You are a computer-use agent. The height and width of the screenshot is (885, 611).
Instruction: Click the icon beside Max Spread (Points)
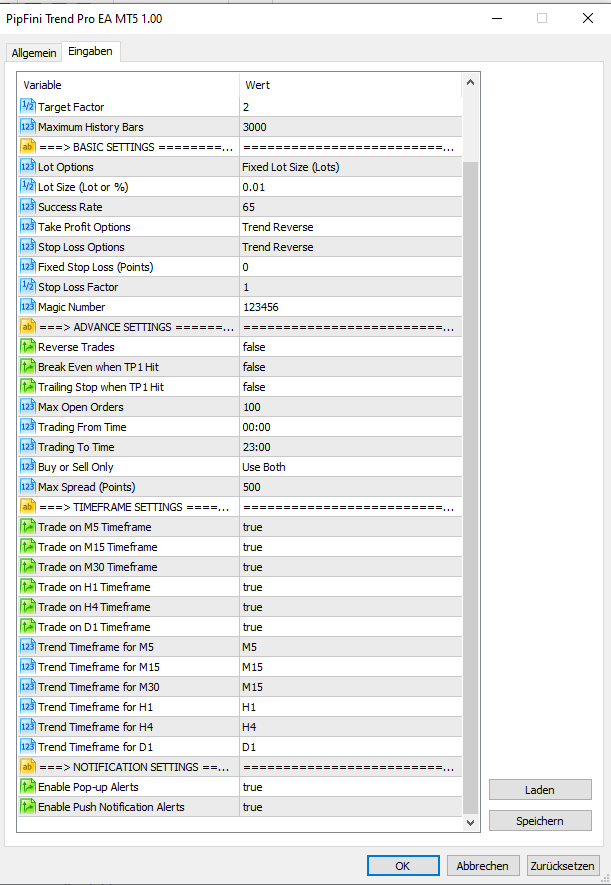tap(28, 487)
